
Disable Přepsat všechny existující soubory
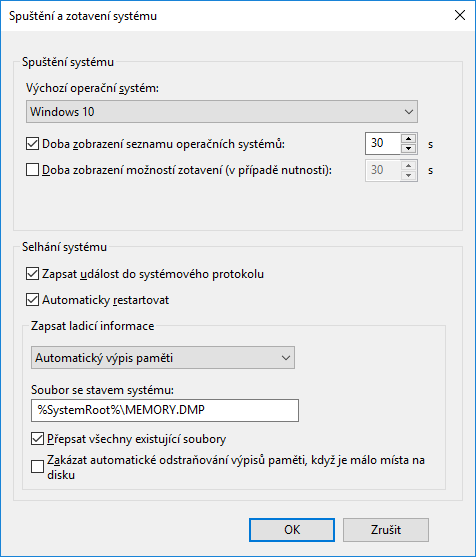tap(37, 439)
